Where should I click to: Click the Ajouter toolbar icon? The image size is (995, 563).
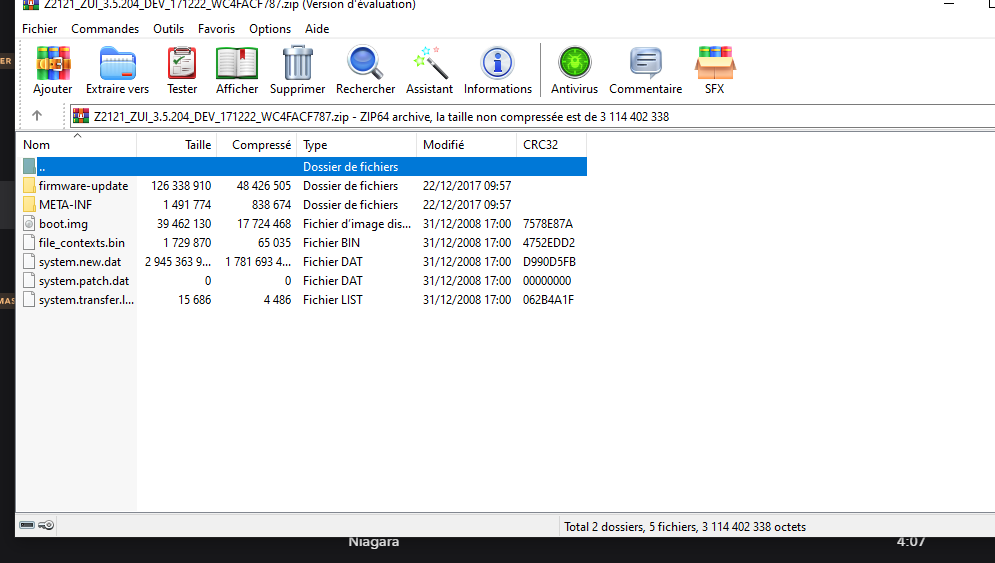coord(53,63)
